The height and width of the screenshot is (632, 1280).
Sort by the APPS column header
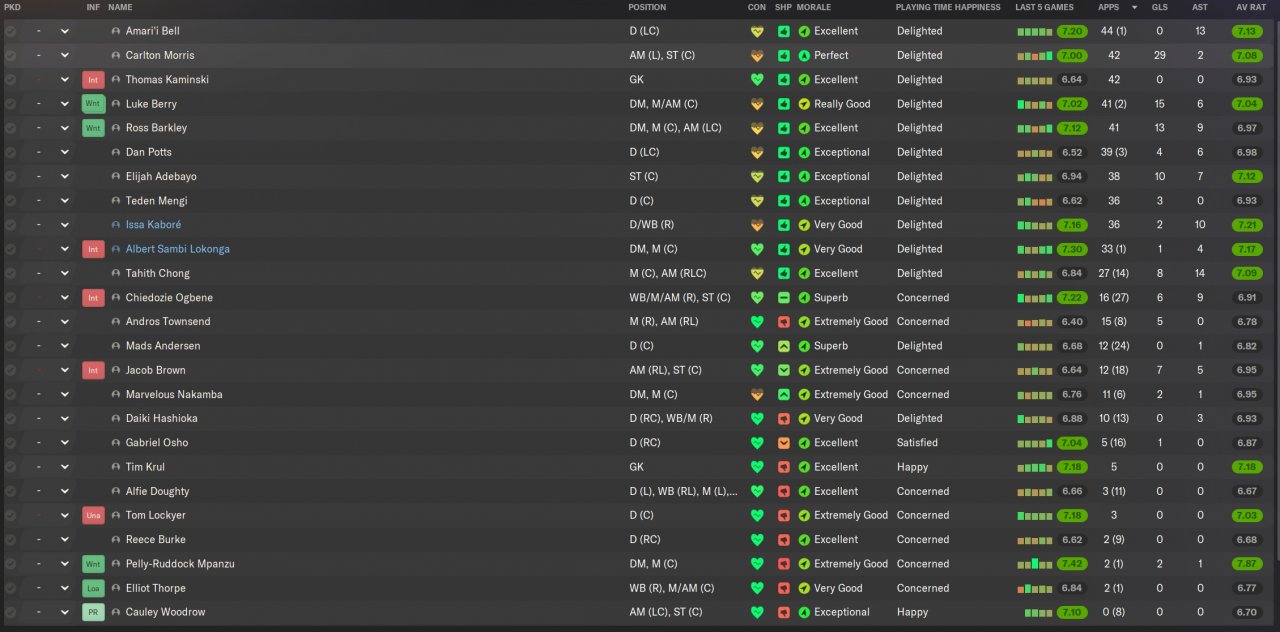(1109, 7)
